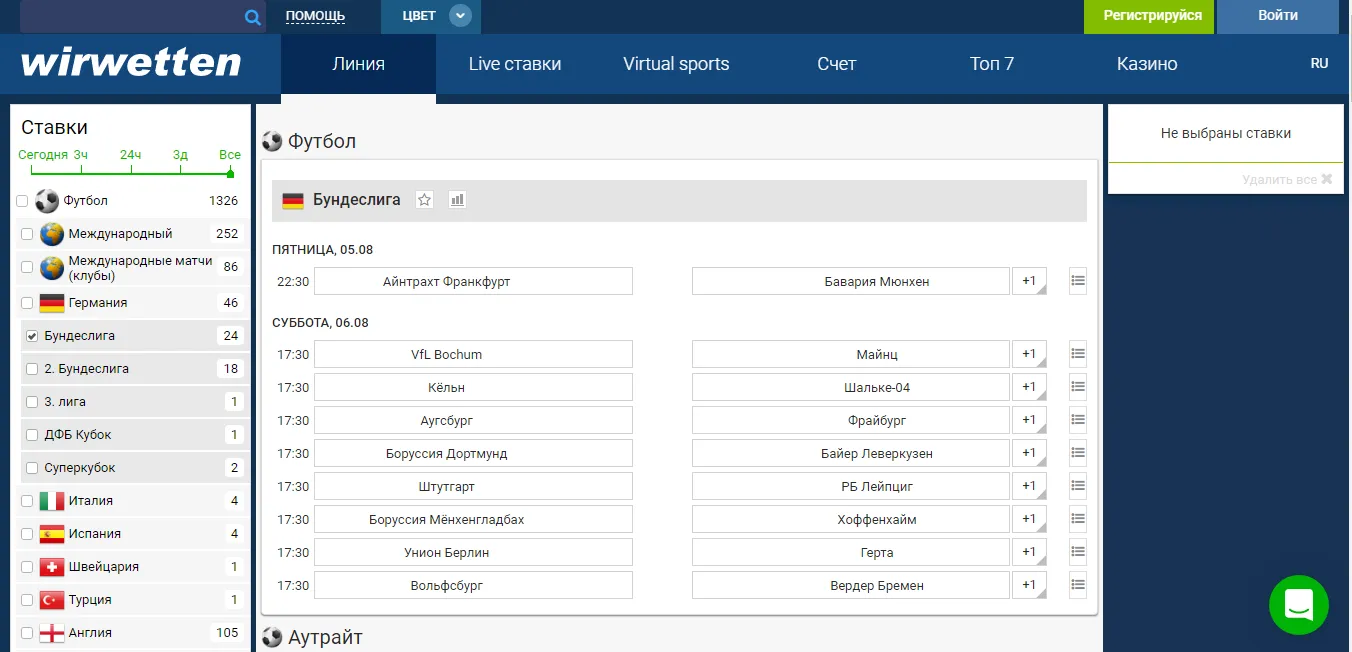Click the X icon next to Удалить все

click(x=1327, y=179)
